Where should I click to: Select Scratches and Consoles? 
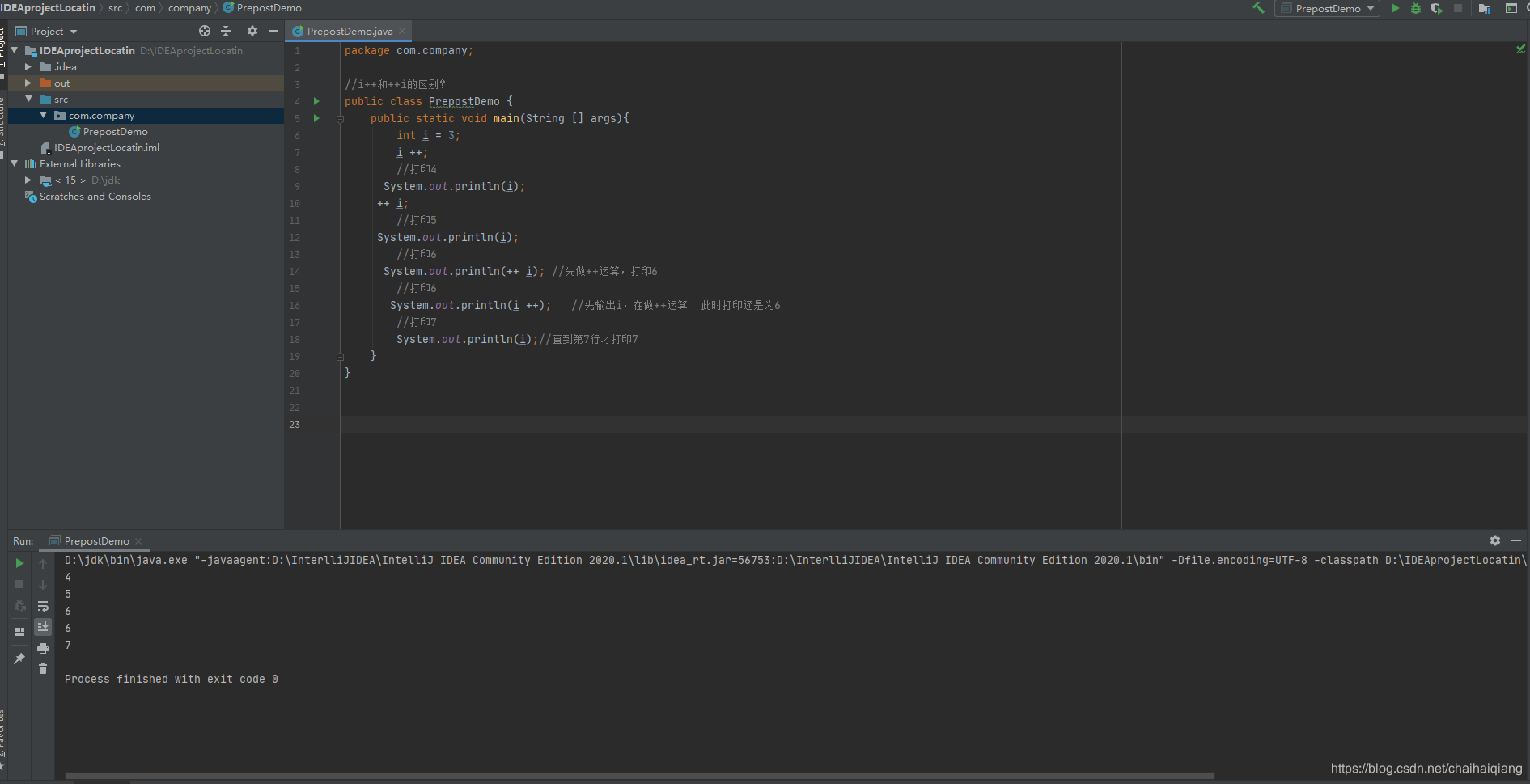click(95, 196)
